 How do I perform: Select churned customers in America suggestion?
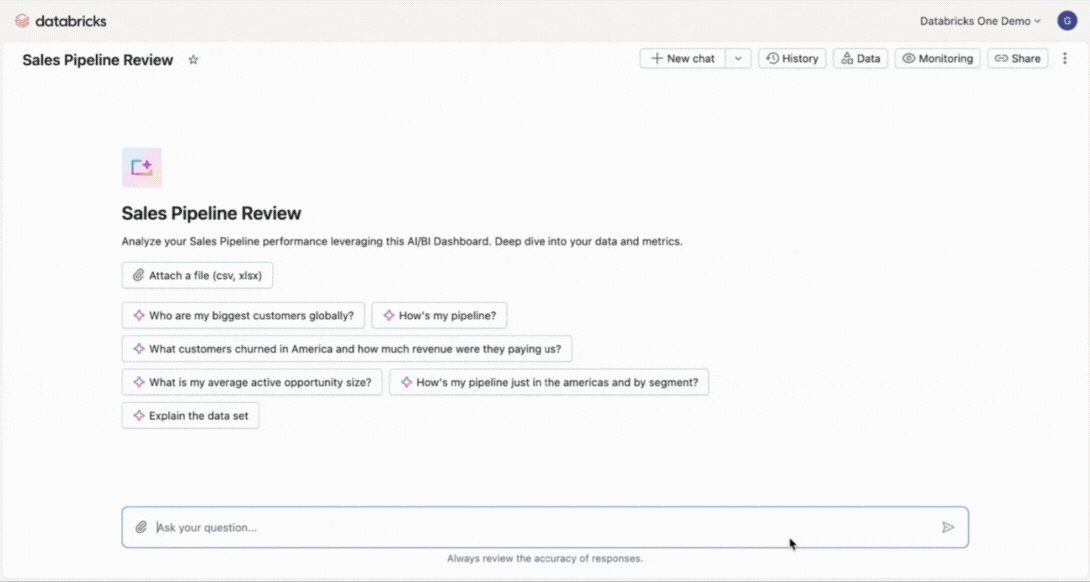coord(347,349)
